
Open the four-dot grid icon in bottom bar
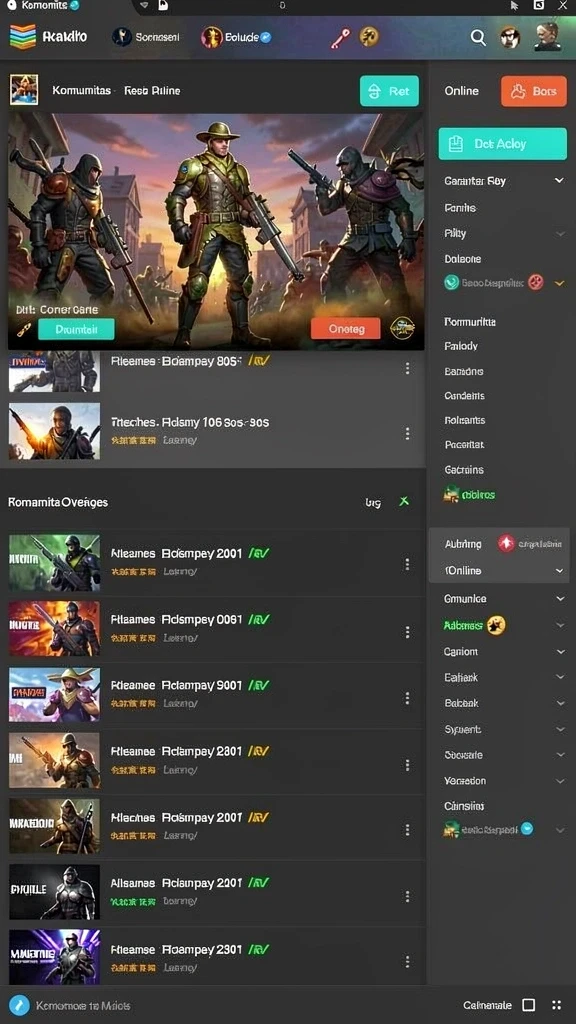pyautogui.click(x=556, y=1005)
